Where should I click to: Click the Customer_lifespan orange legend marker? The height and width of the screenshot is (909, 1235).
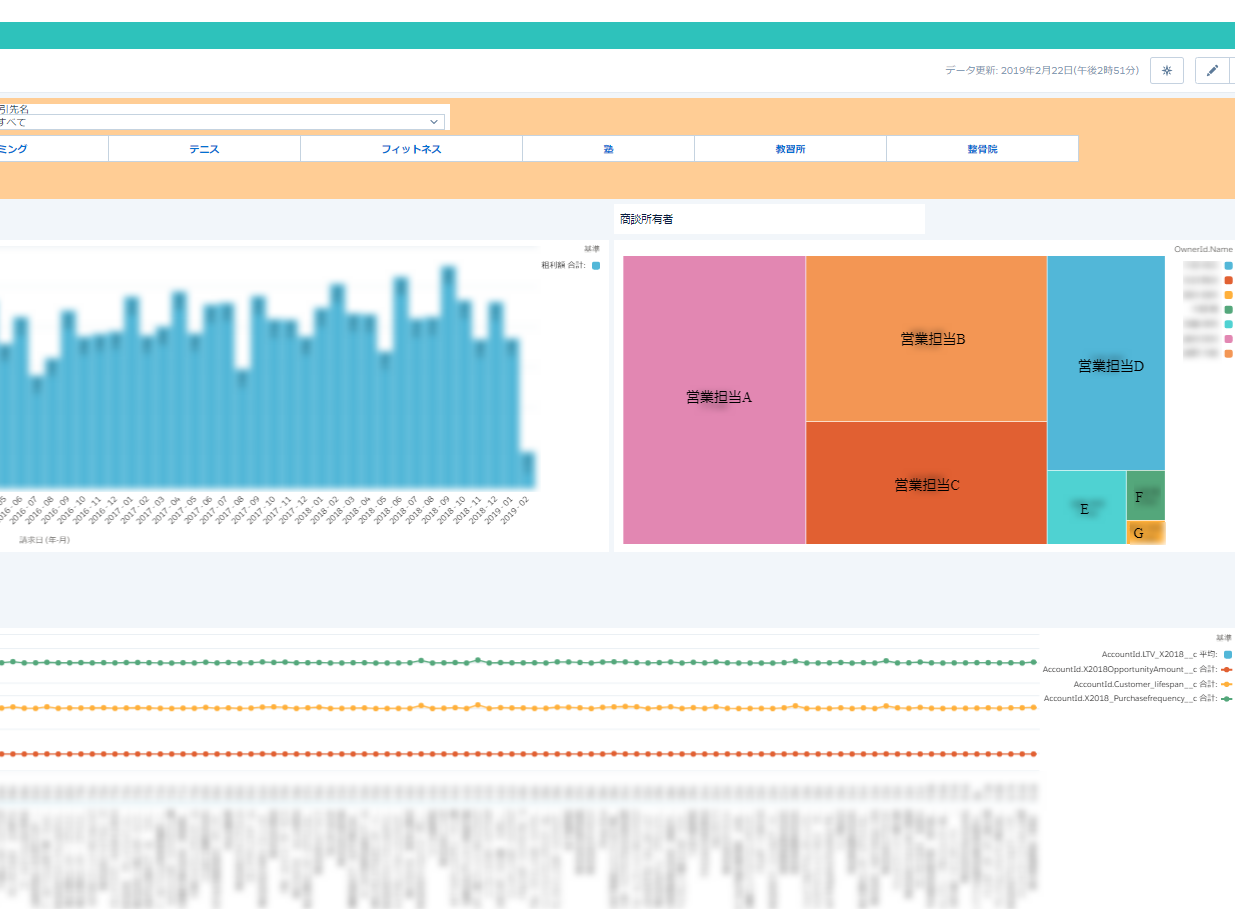coord(1227,684)
